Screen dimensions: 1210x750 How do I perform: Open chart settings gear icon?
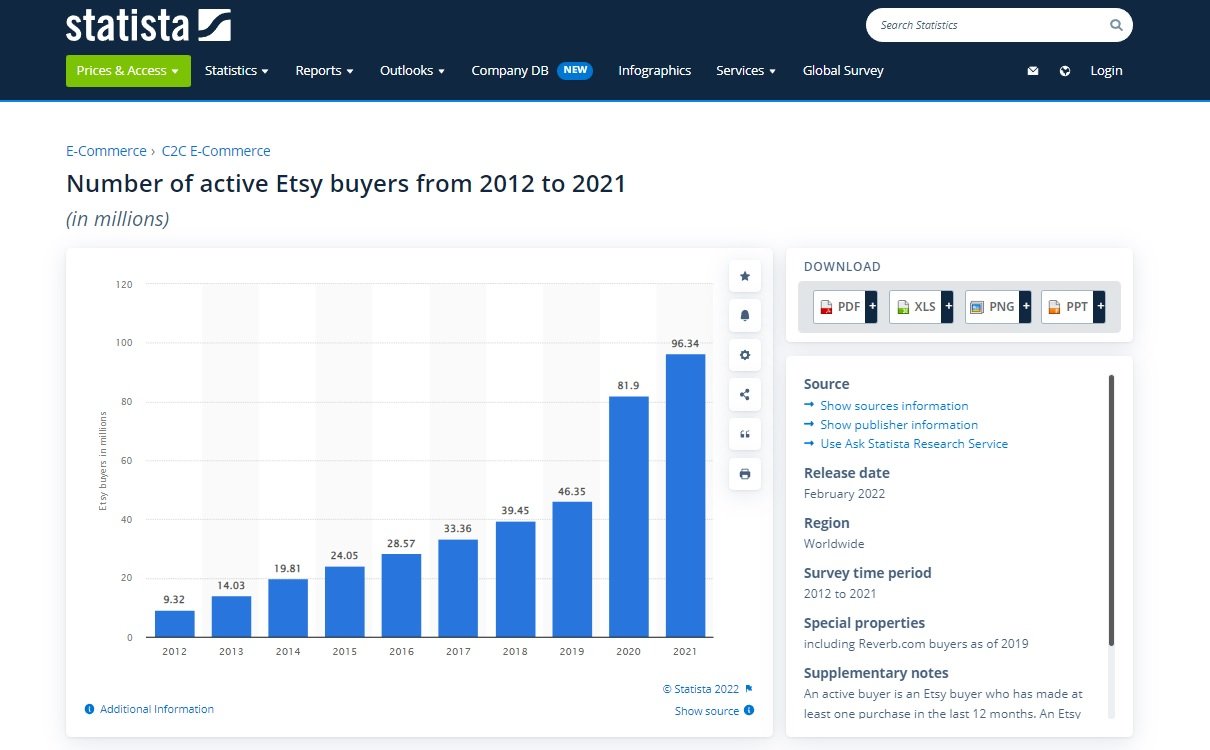tap(745, 355)
